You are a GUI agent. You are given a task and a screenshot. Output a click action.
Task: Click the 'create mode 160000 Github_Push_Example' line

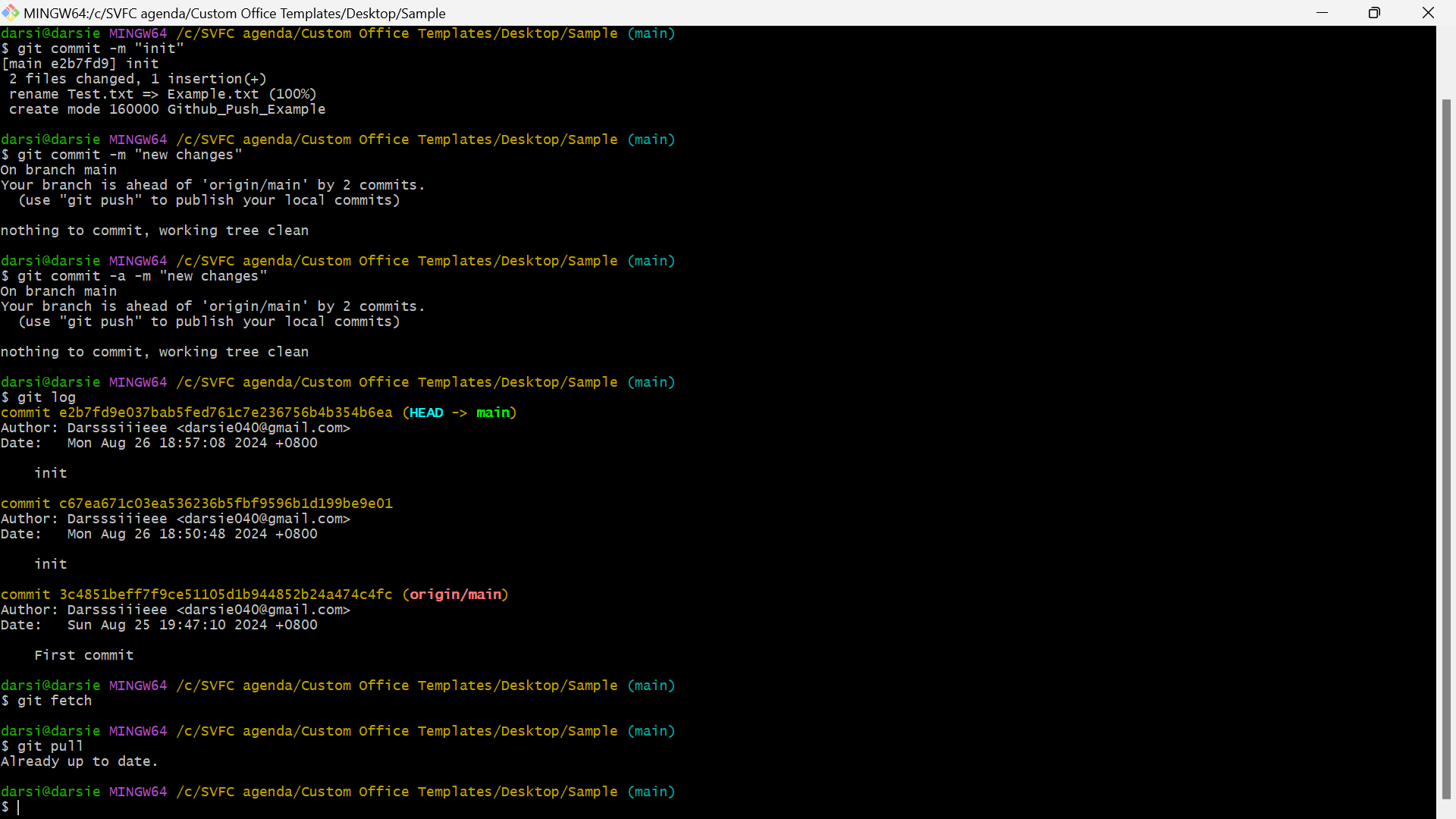[168, 109]
